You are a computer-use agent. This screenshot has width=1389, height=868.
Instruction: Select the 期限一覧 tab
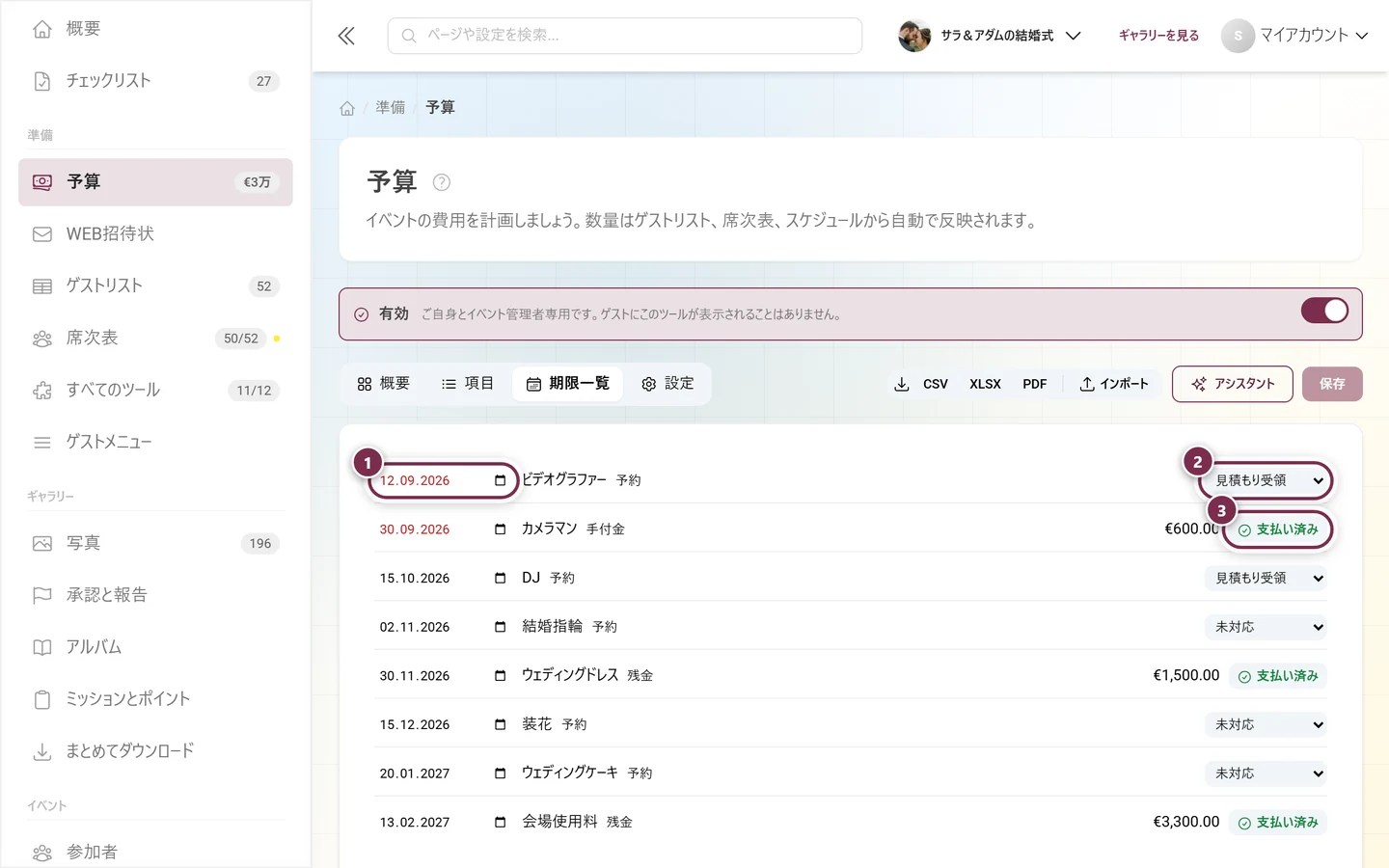click(x=568, y=384)
